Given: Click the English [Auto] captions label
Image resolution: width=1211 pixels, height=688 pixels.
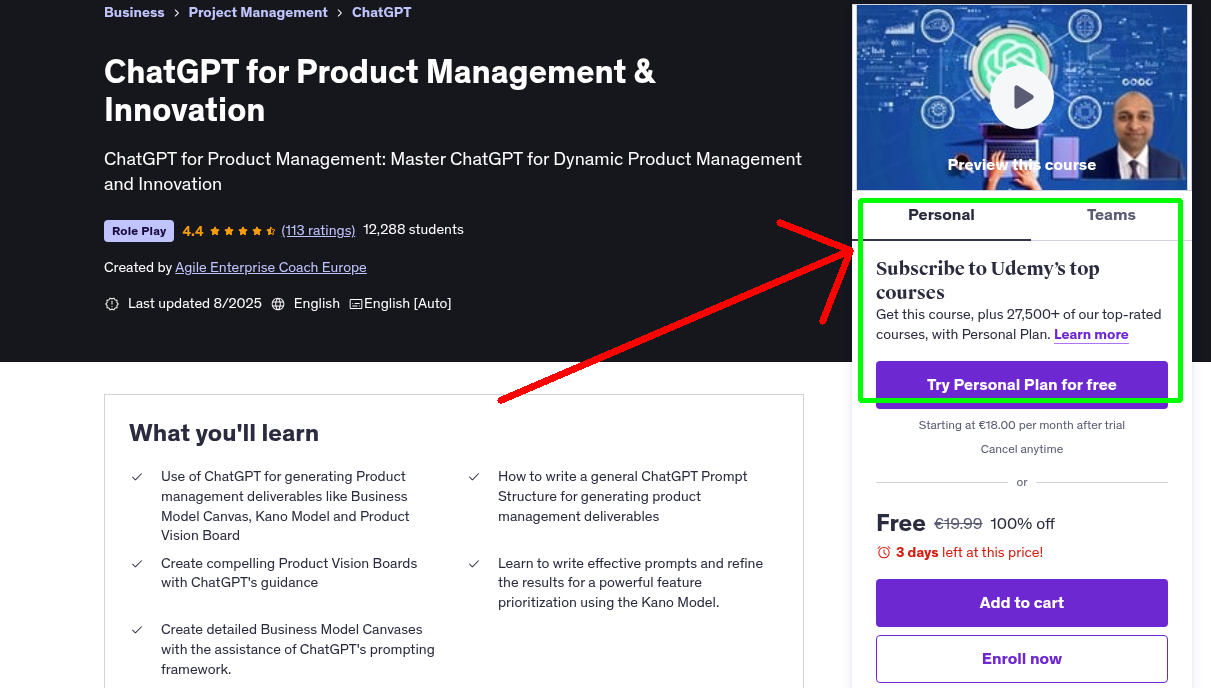Looking at the screenshot, I should click(408, 303).
